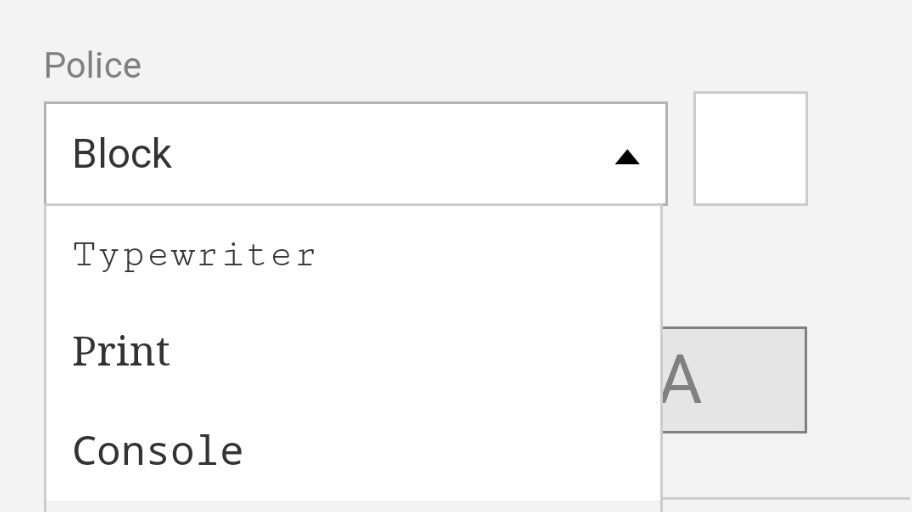Collapse the font list using the up arrow
Screen dimensions: 912x512
627,157
